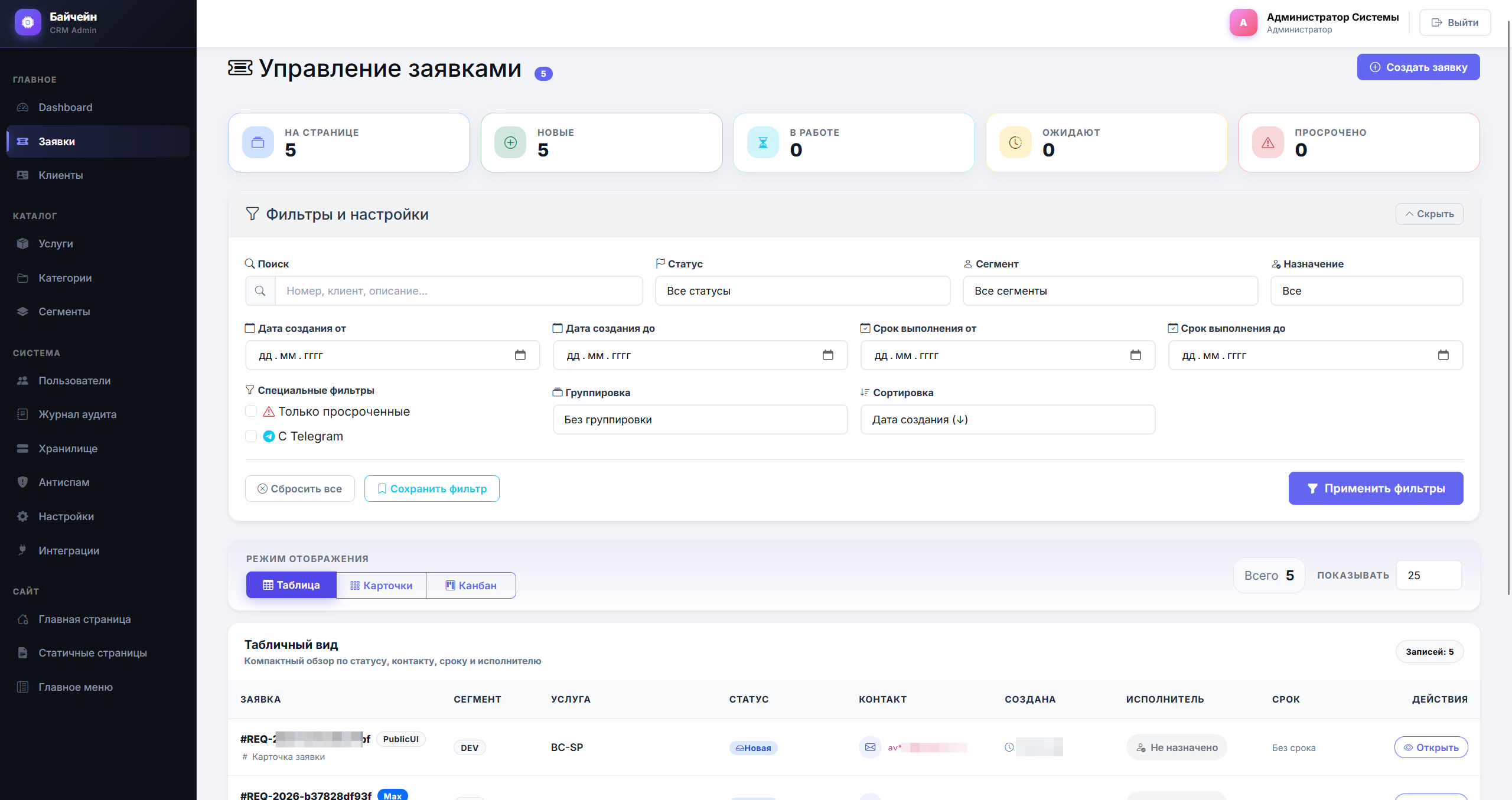Click the Хранилище storage icon in sidebar
Image resolution: width=1512 pixels, height=800 pixels.
22,449
